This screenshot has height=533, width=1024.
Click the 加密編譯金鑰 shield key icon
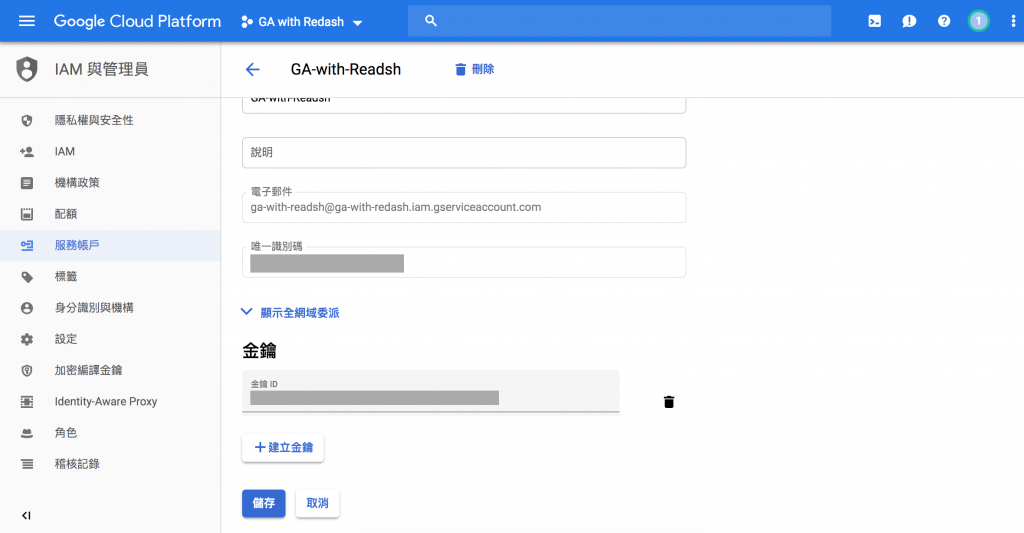click(x=27, y=370)
